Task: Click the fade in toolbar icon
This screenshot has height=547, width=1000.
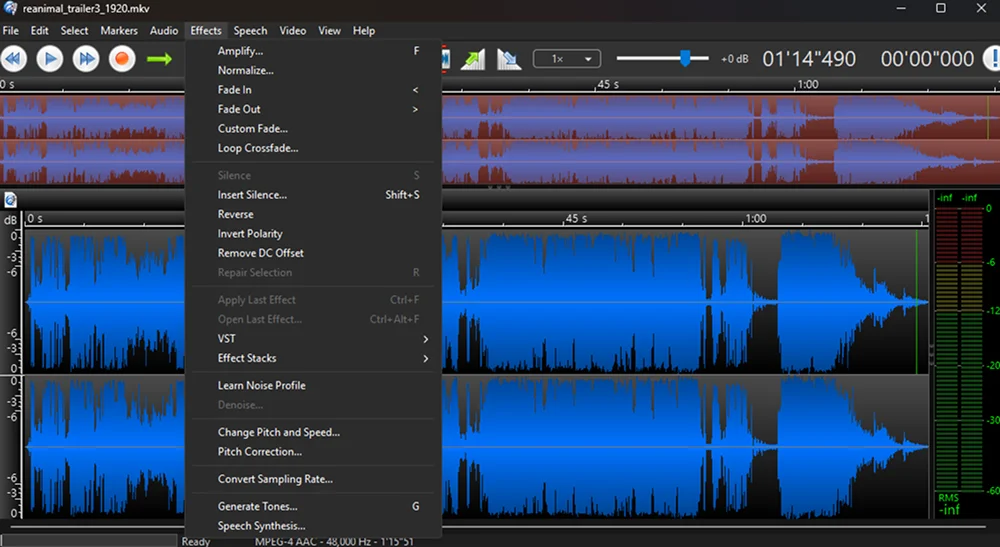Action: [473, 60]
